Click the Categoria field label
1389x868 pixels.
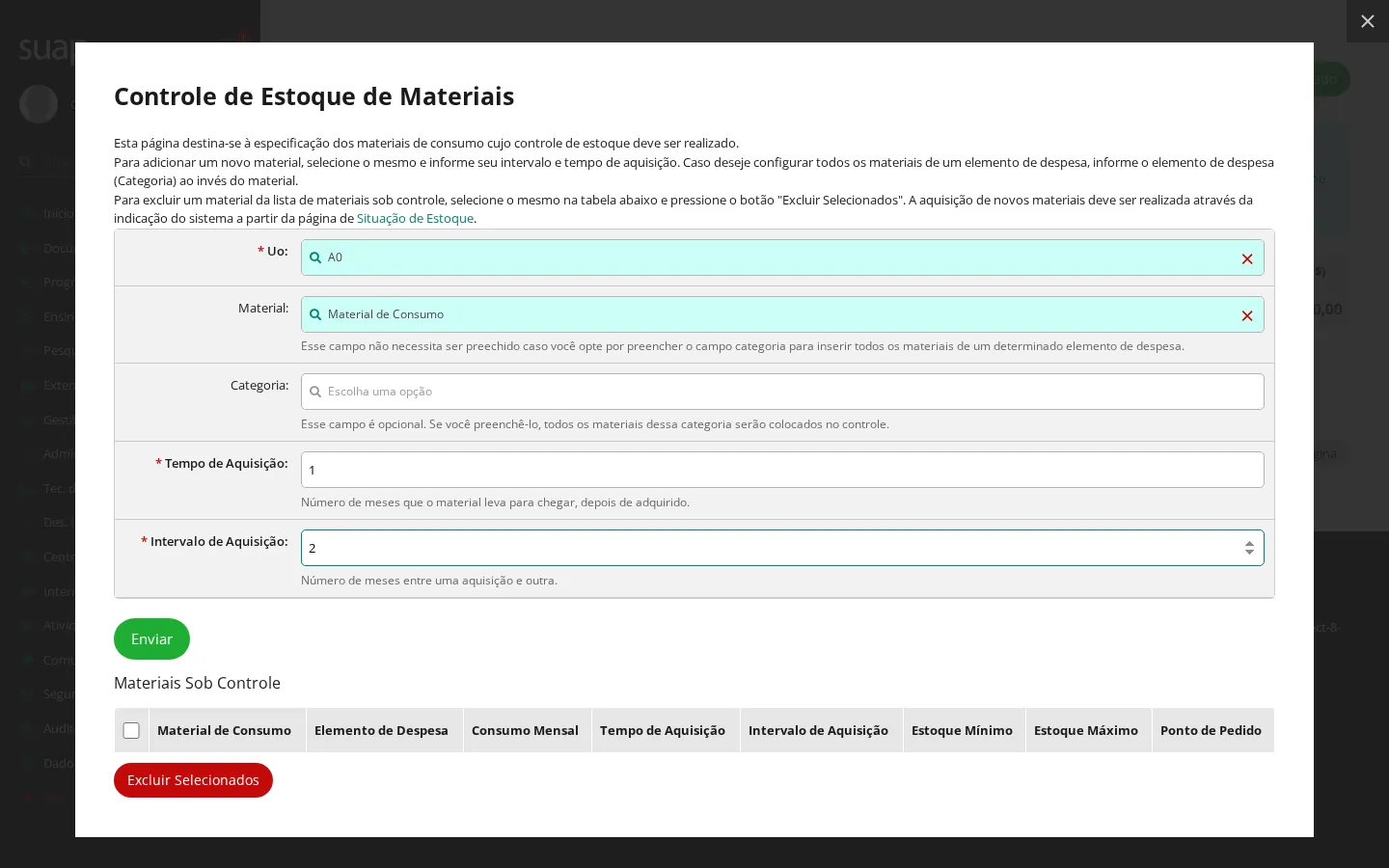pyautogui.click(x=259, y=385)
